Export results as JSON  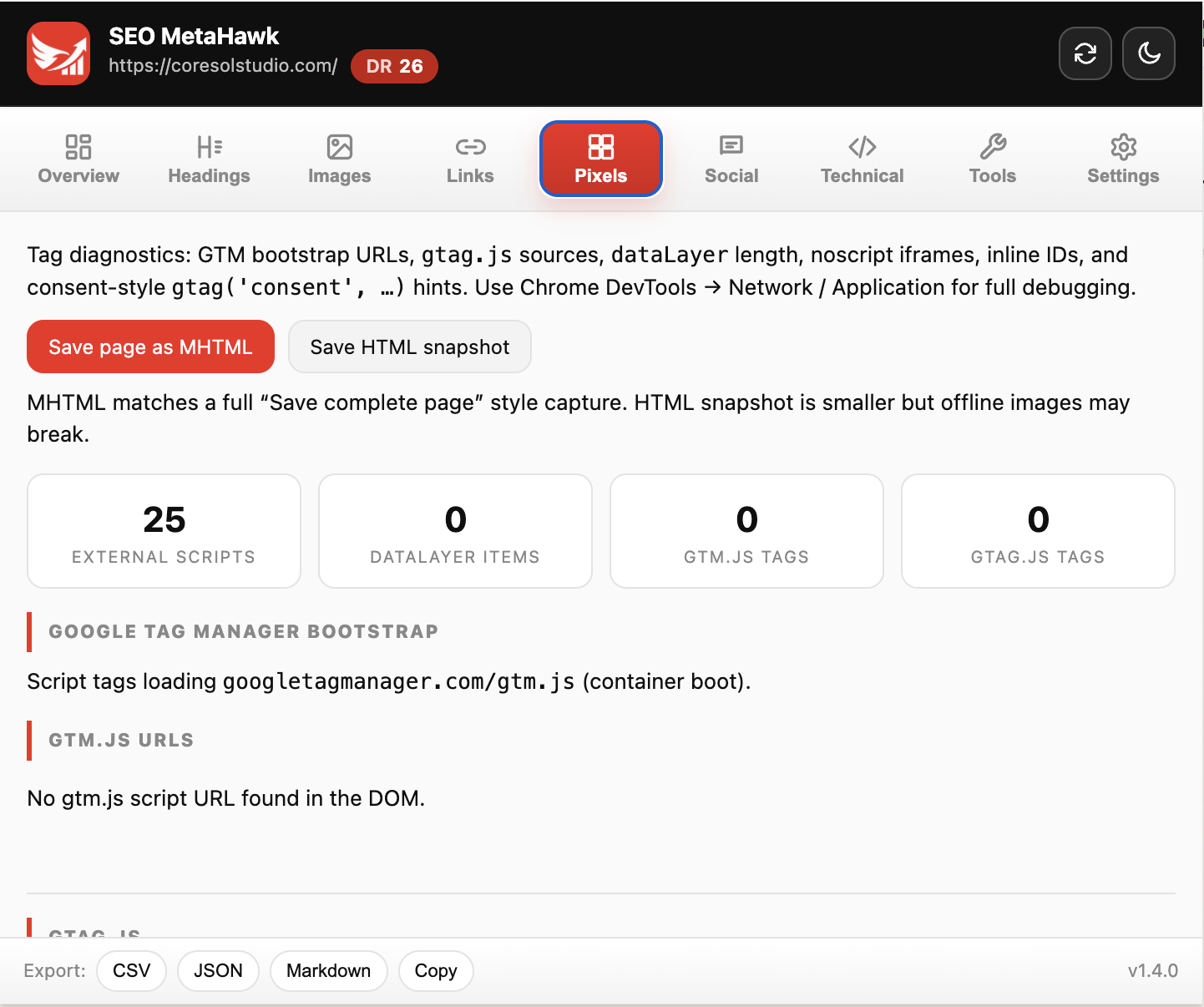point(218,971)
